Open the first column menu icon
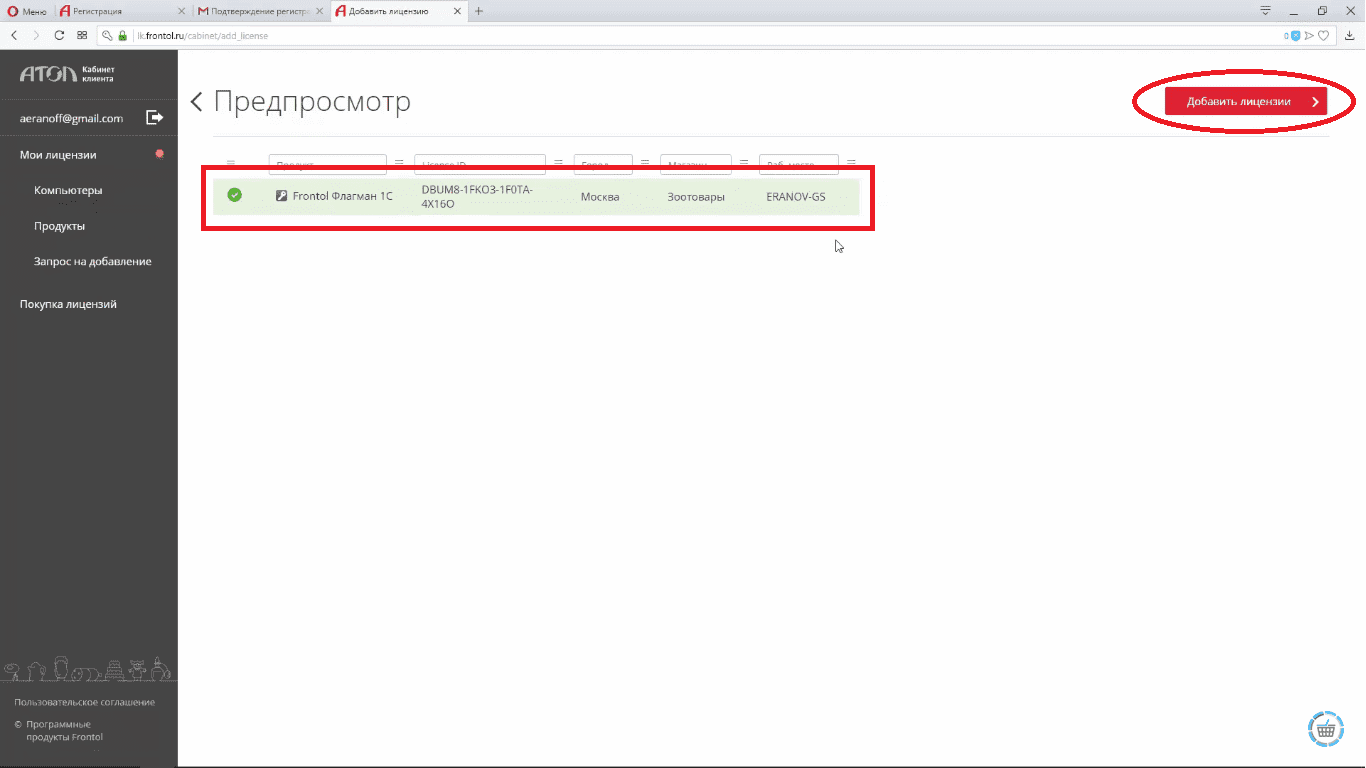This screenshot has height=768, width=1366. [230, 162]
